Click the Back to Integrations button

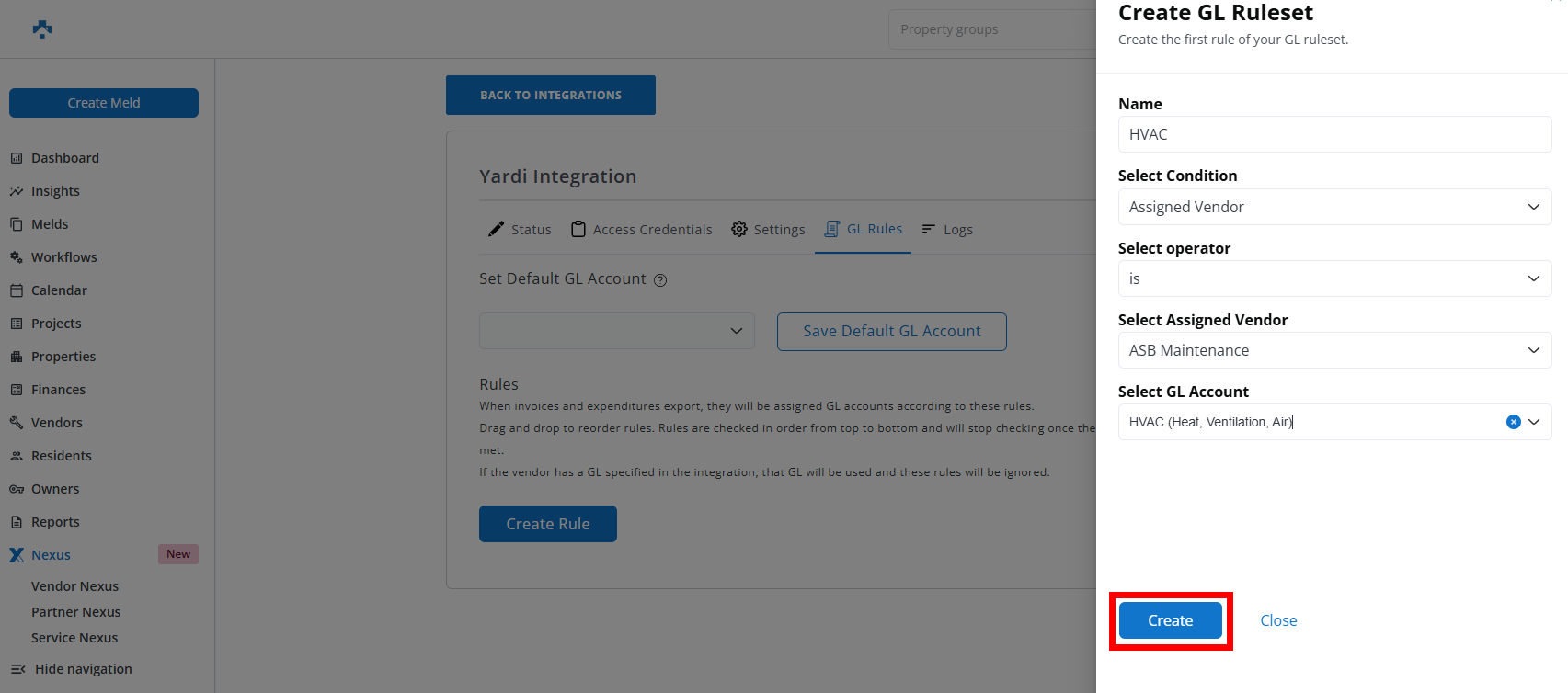[550, 96]
